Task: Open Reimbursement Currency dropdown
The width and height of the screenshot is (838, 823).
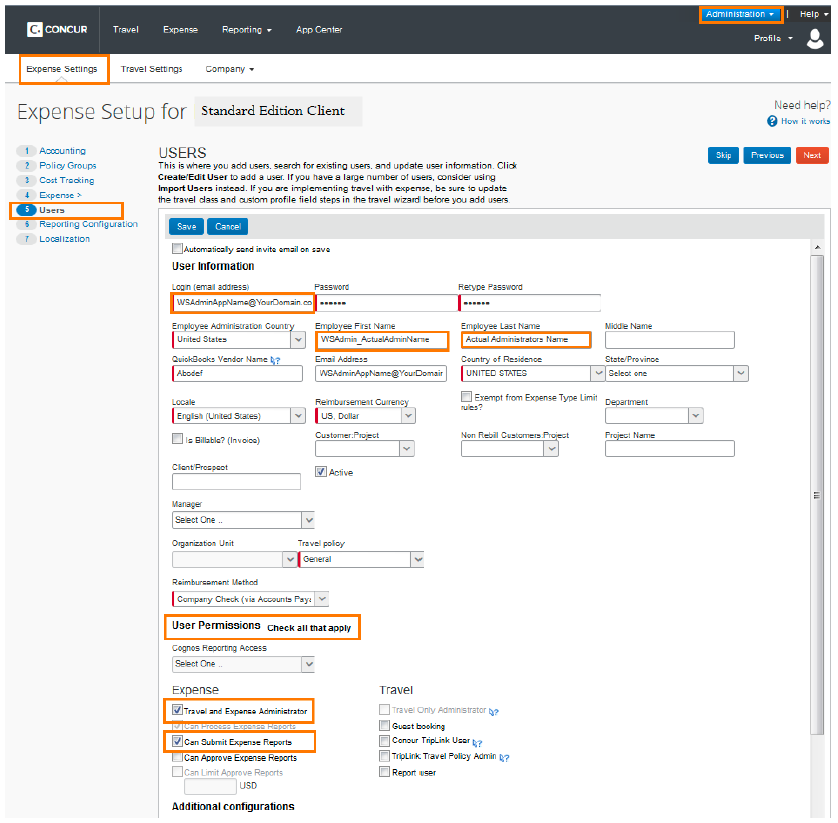Action: coord(408,416)
